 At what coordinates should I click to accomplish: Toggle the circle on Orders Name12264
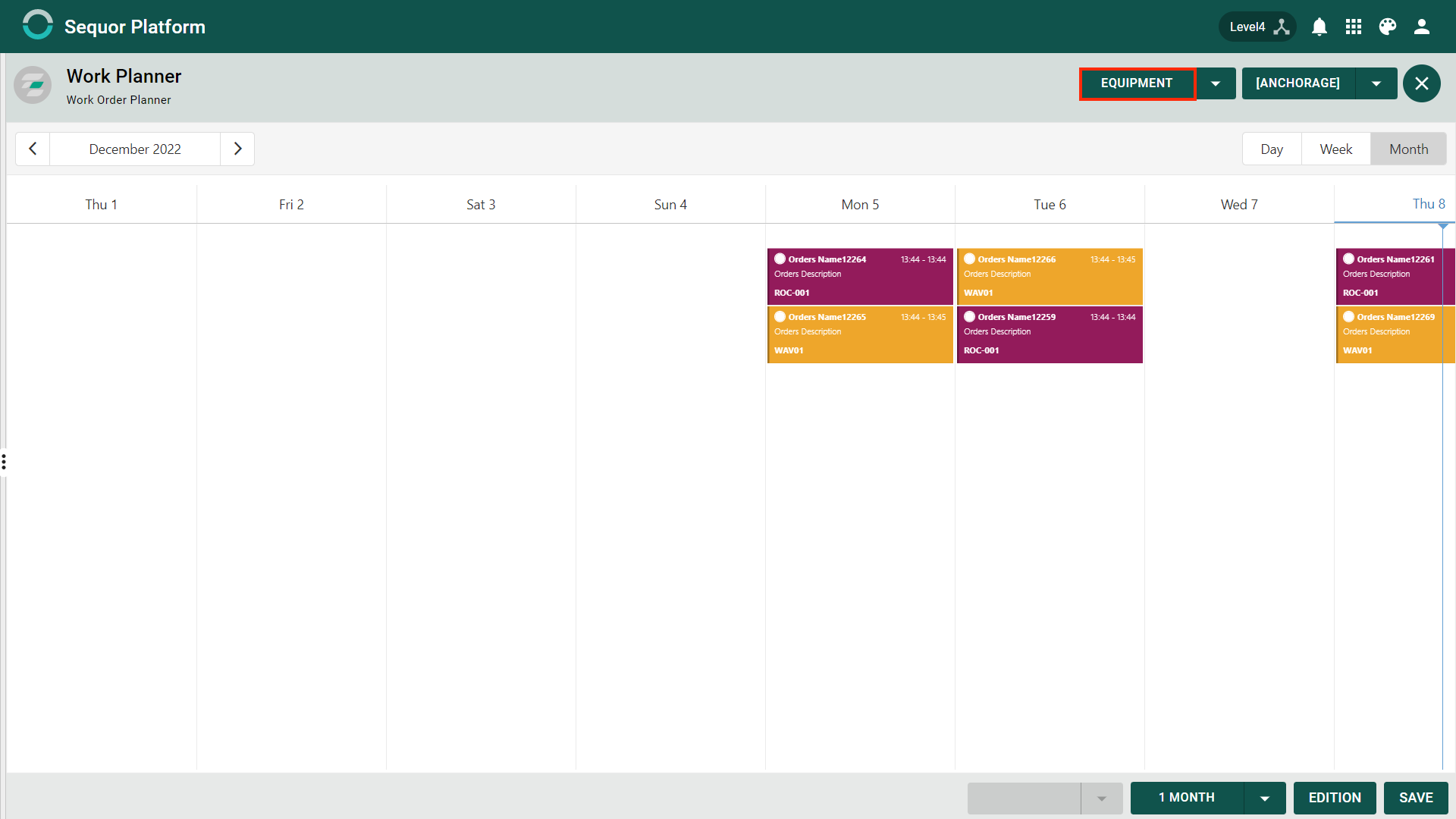tap(780, 259)
